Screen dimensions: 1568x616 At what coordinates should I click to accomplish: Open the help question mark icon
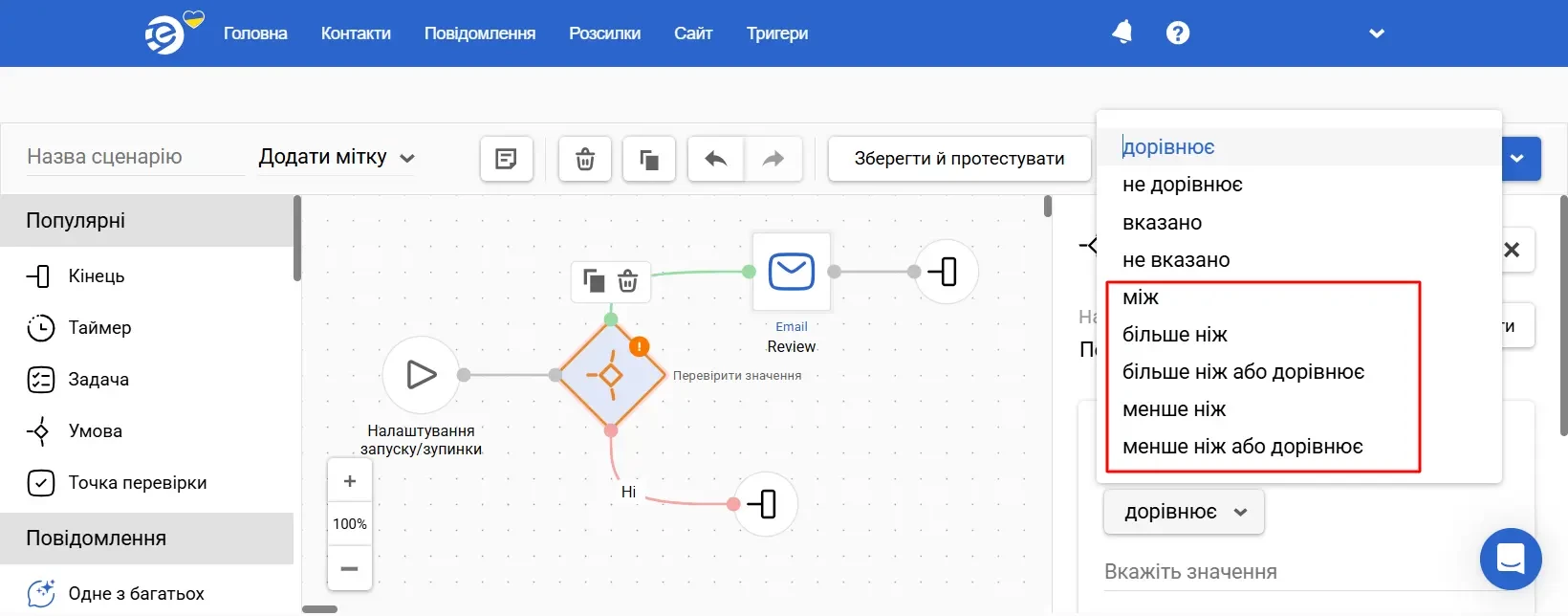[1178, 33]
